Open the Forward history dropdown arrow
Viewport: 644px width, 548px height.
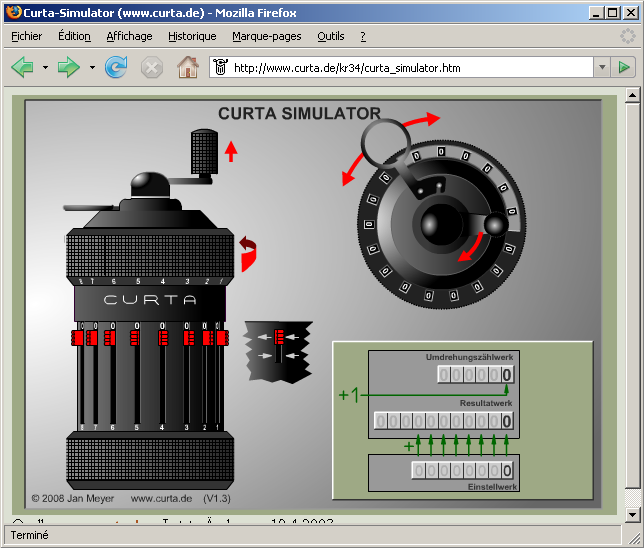[x=92, y=67]
